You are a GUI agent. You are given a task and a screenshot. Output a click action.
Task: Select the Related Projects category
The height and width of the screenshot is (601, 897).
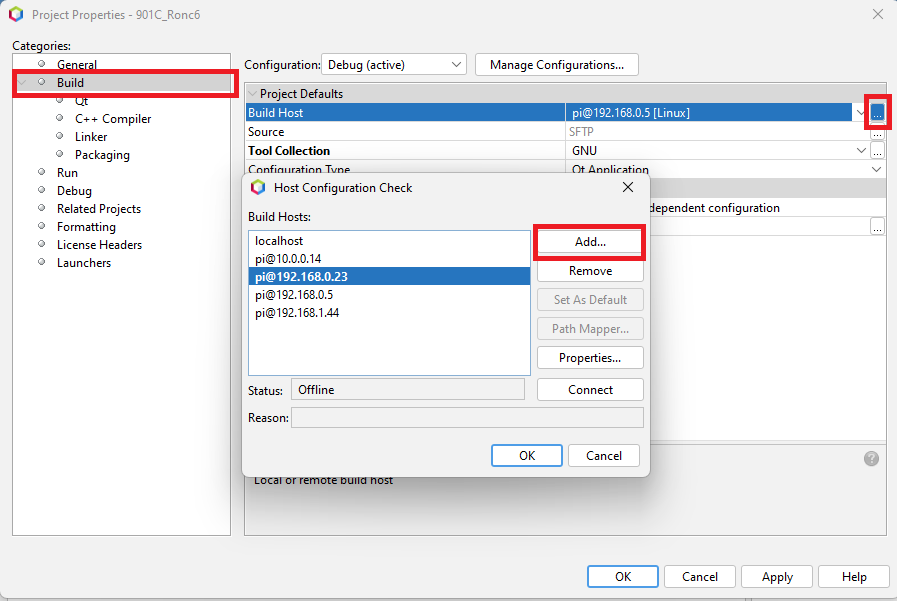98,209
